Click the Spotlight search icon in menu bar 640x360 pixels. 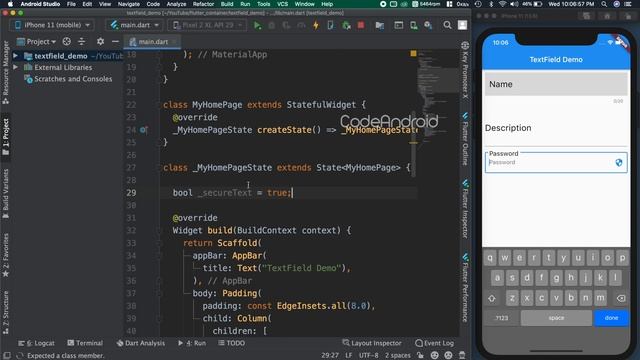click(x=604, y=4)
